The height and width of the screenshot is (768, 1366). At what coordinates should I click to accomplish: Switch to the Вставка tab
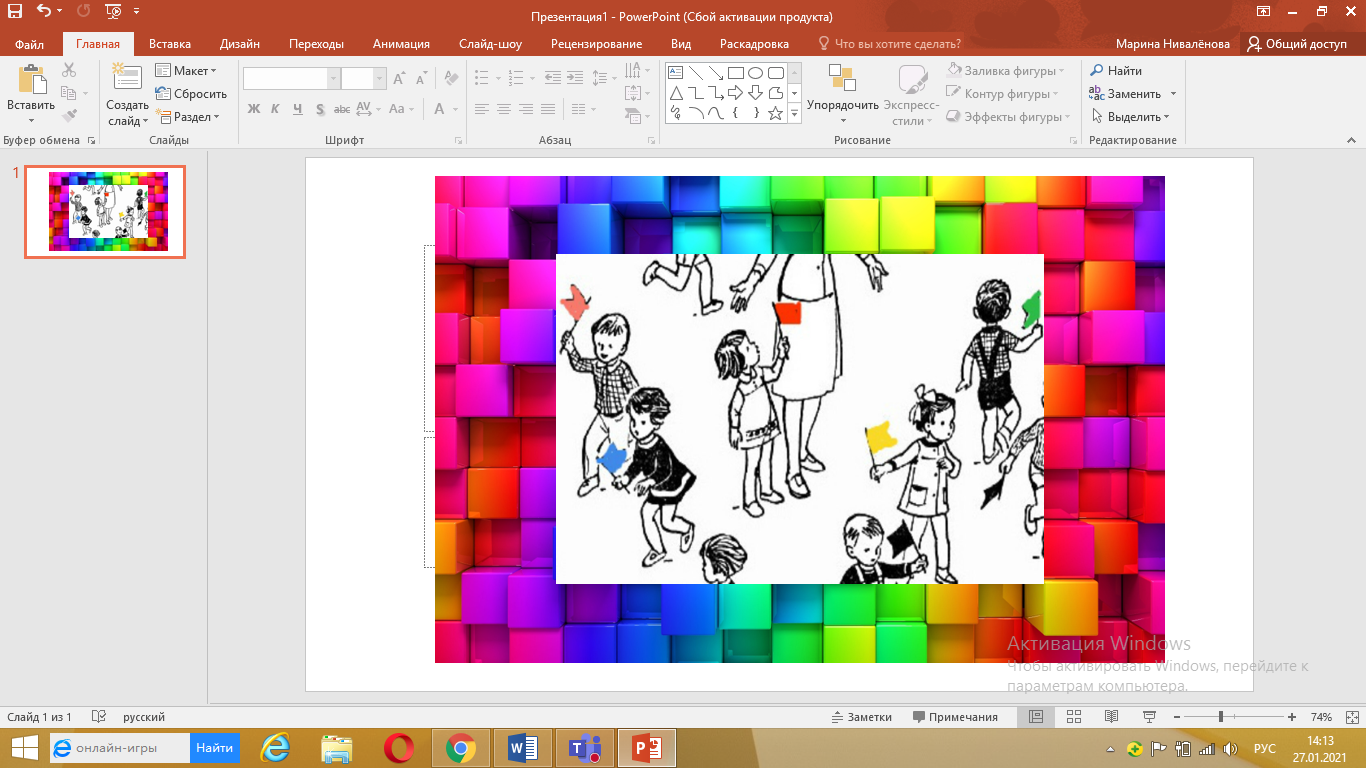[170, 44]
